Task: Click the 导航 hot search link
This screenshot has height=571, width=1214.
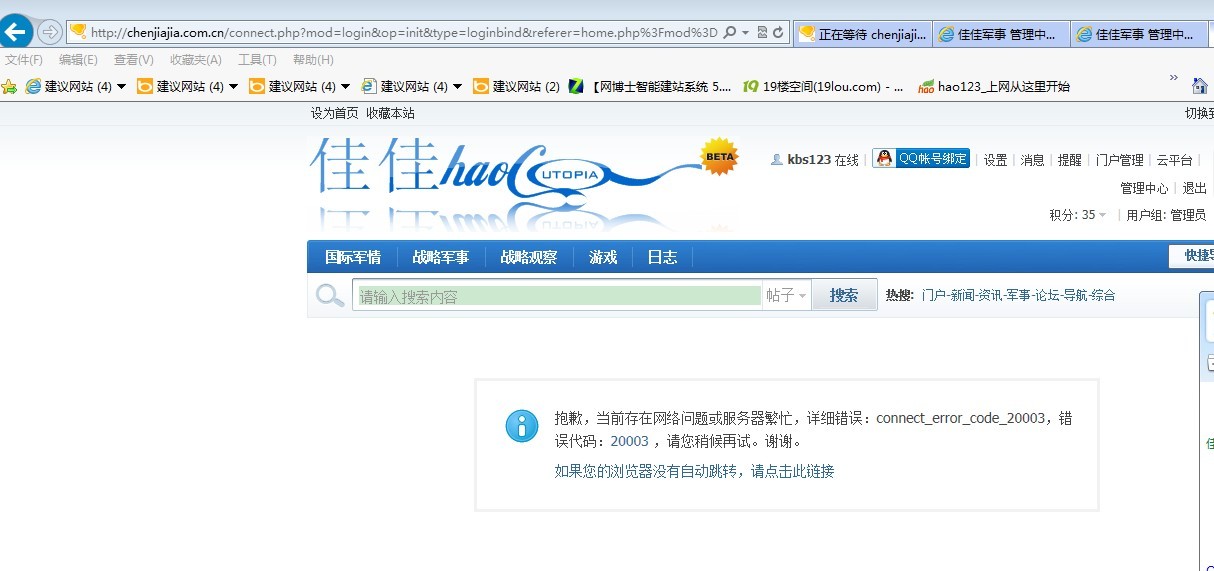Action: (x=1074, y=295)
